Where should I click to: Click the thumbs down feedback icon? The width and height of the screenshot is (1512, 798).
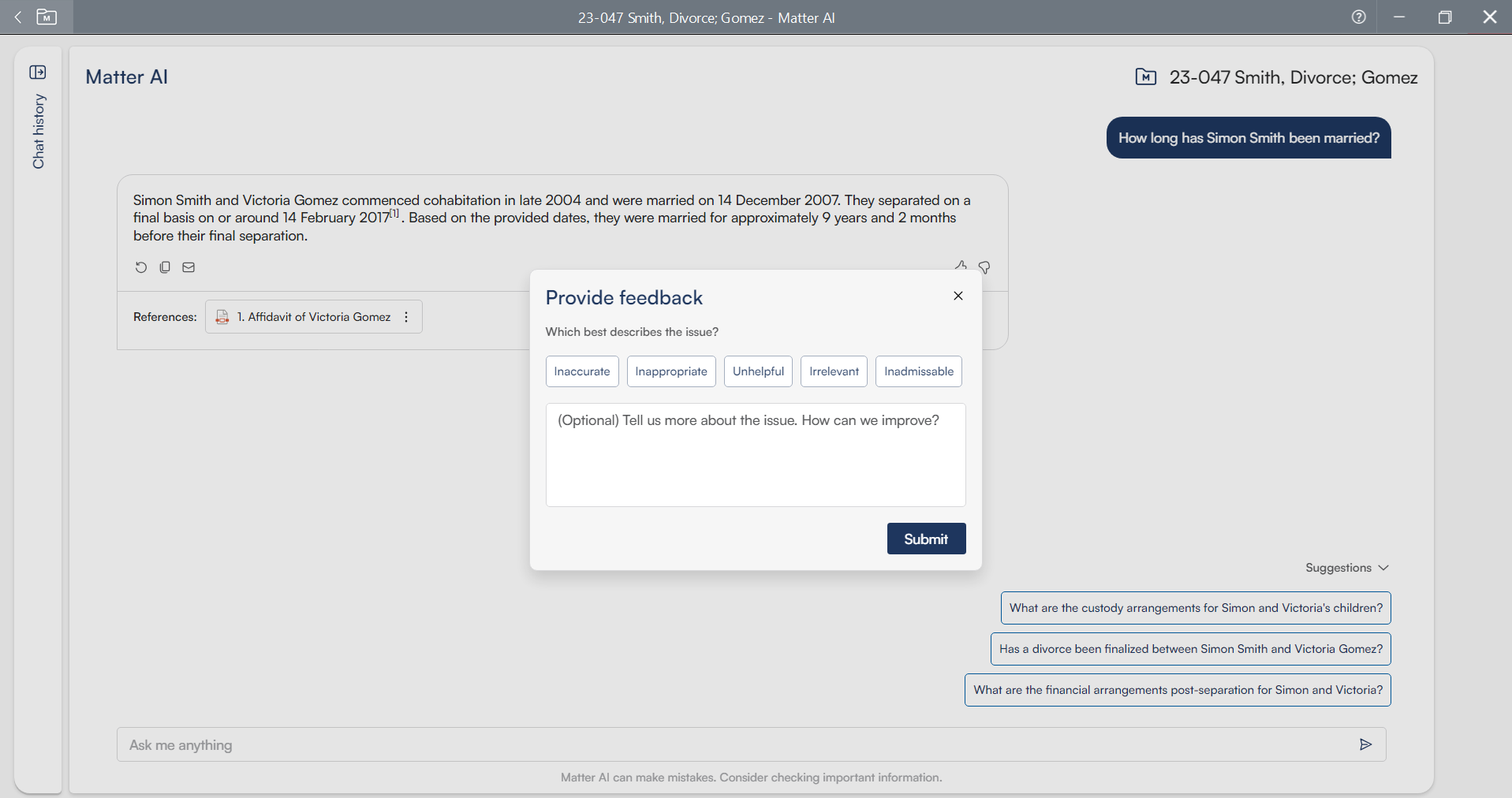(984, 267)
